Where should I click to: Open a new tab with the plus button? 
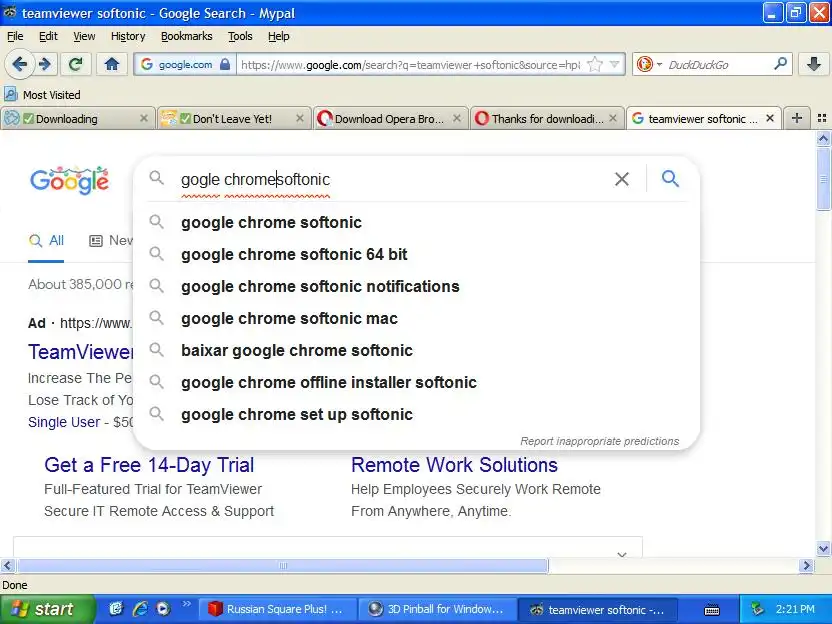pyautogui.click(x=796, y=118)
